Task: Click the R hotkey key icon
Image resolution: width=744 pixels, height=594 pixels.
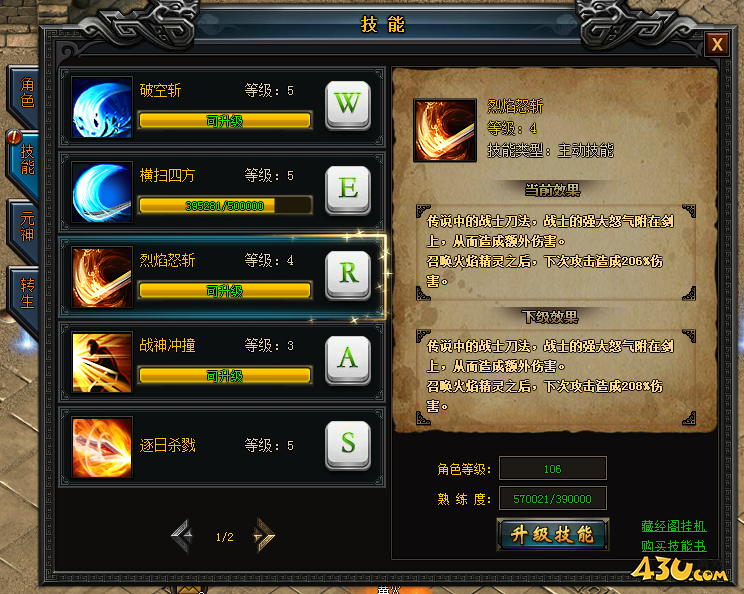Action: click(348, 275)
